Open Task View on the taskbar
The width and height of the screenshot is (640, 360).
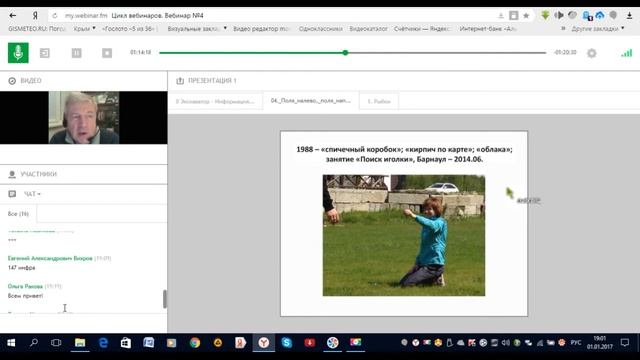point(56,343)
